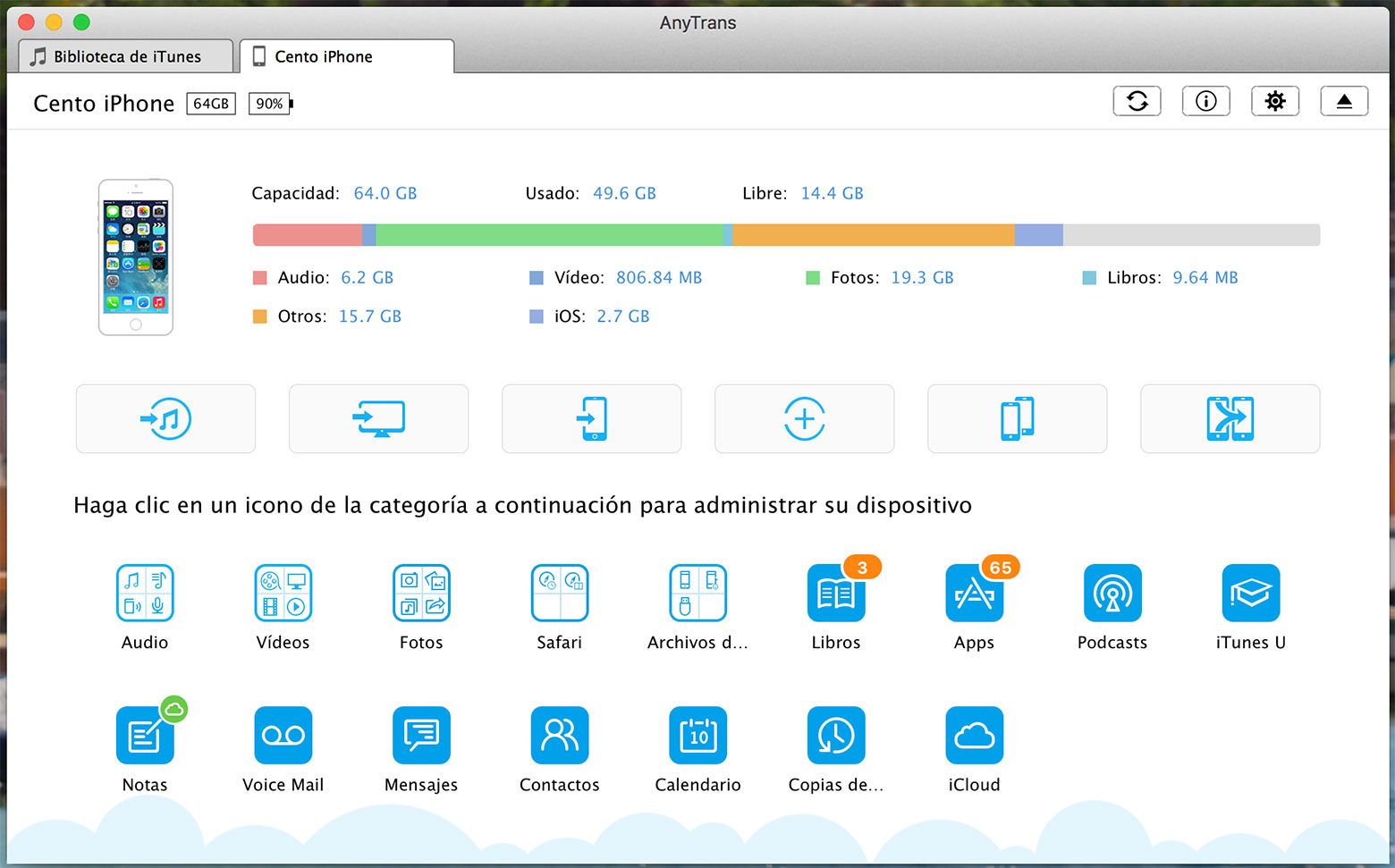
Task: Open the Copias de... backups category
Action: [x=836, y=735]
